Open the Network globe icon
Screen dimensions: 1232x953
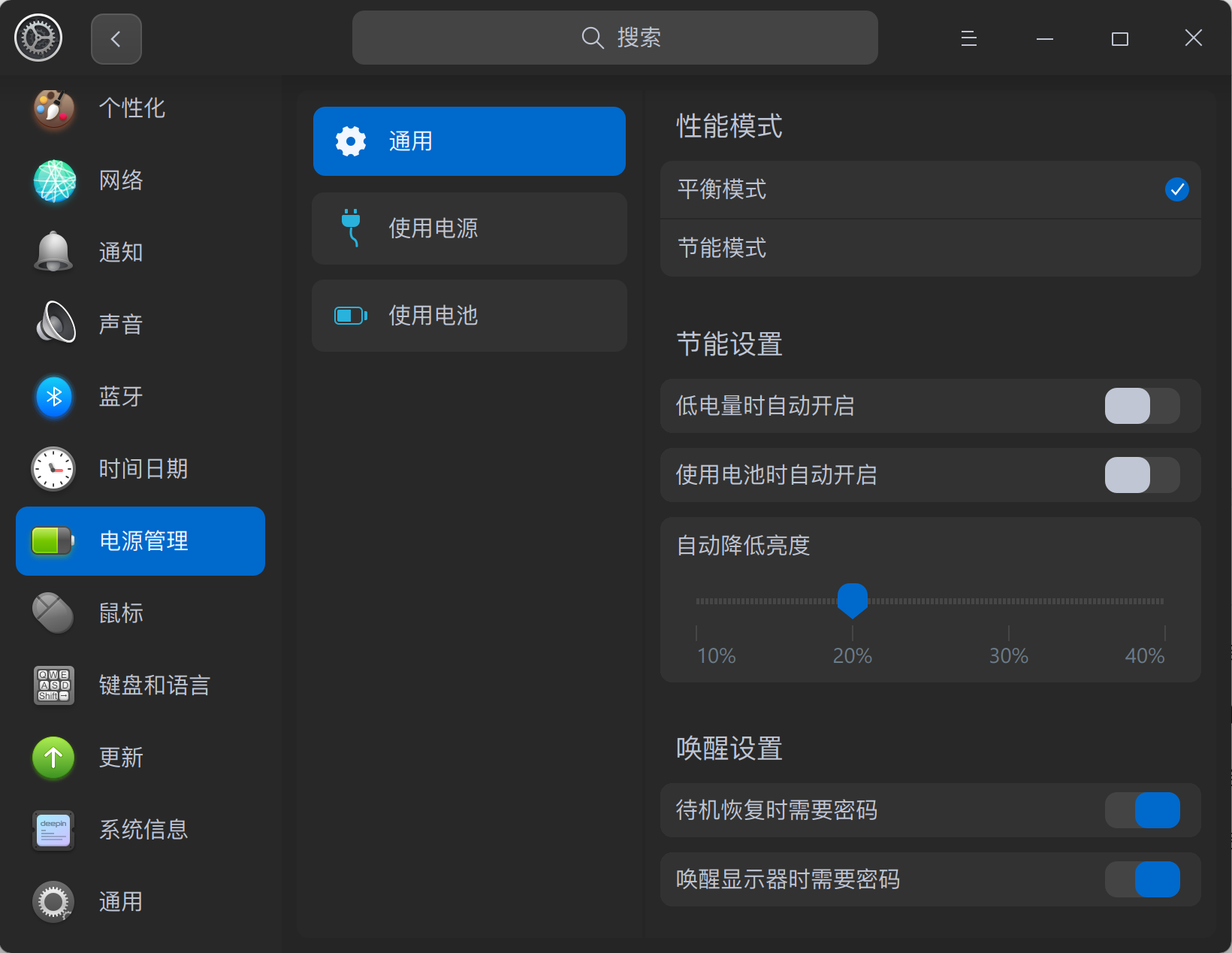(x=54, y=180)
